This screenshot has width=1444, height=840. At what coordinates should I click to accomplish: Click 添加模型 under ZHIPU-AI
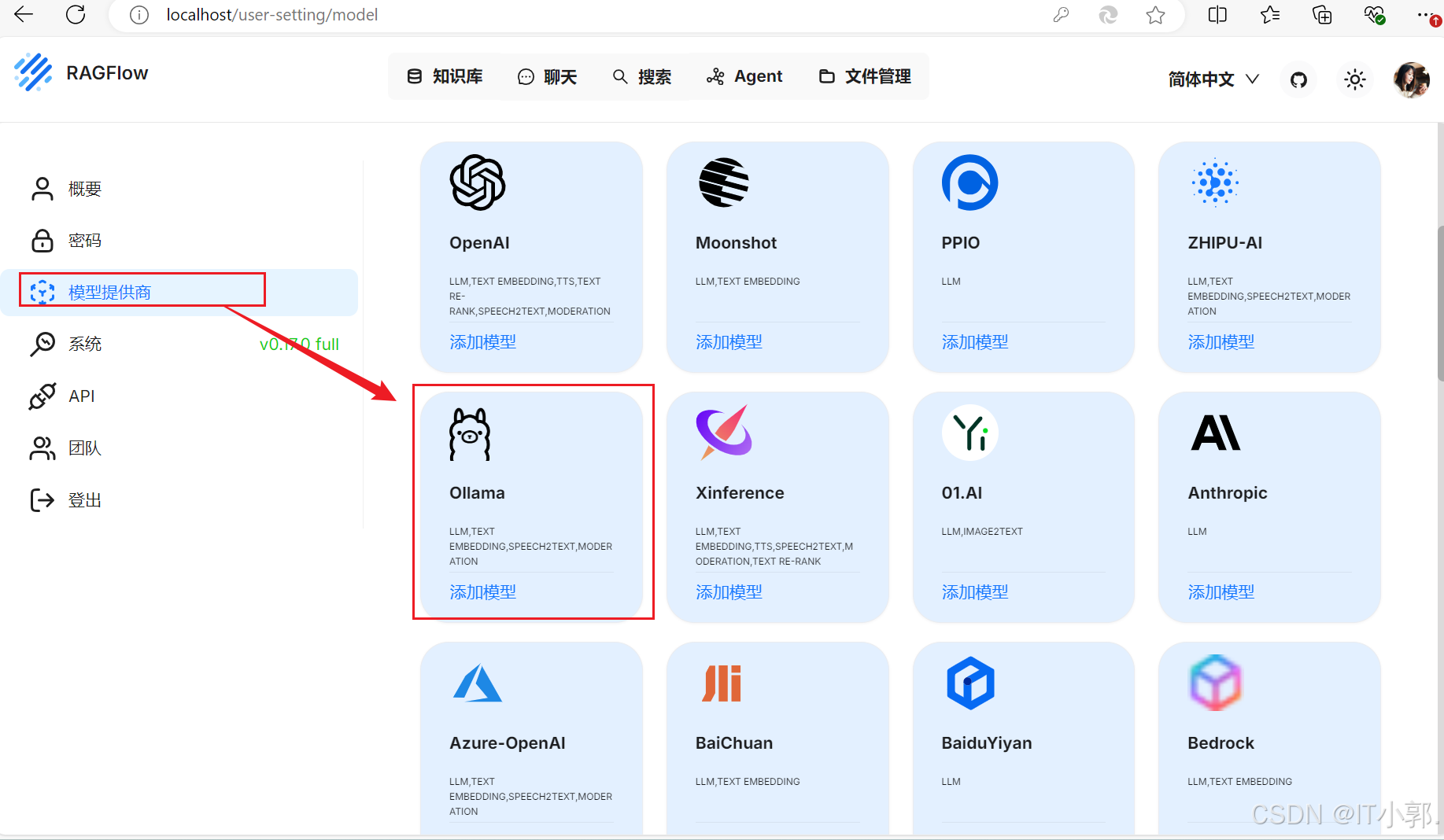(x=1221, y=342)
